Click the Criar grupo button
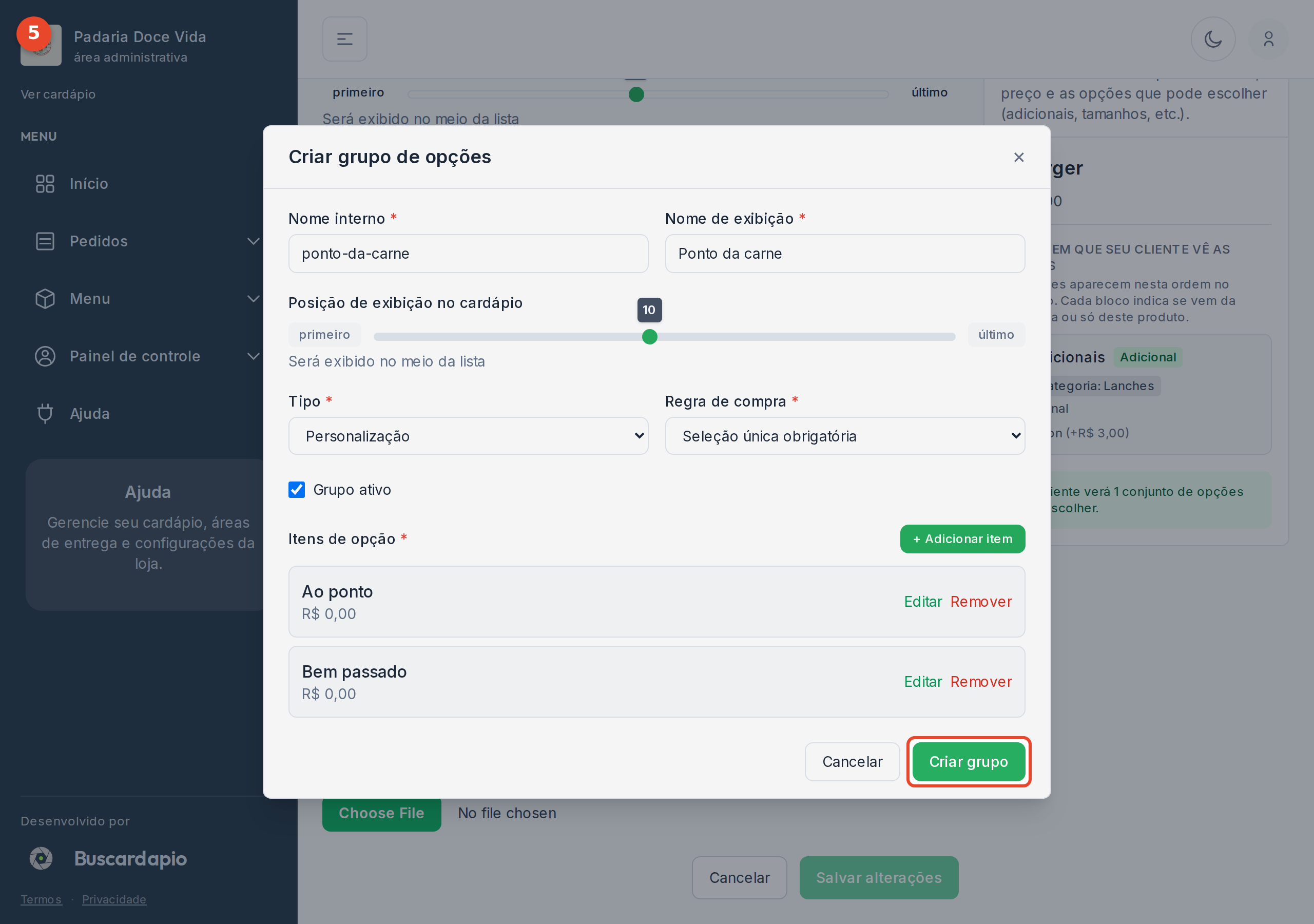 click(969, 761)
